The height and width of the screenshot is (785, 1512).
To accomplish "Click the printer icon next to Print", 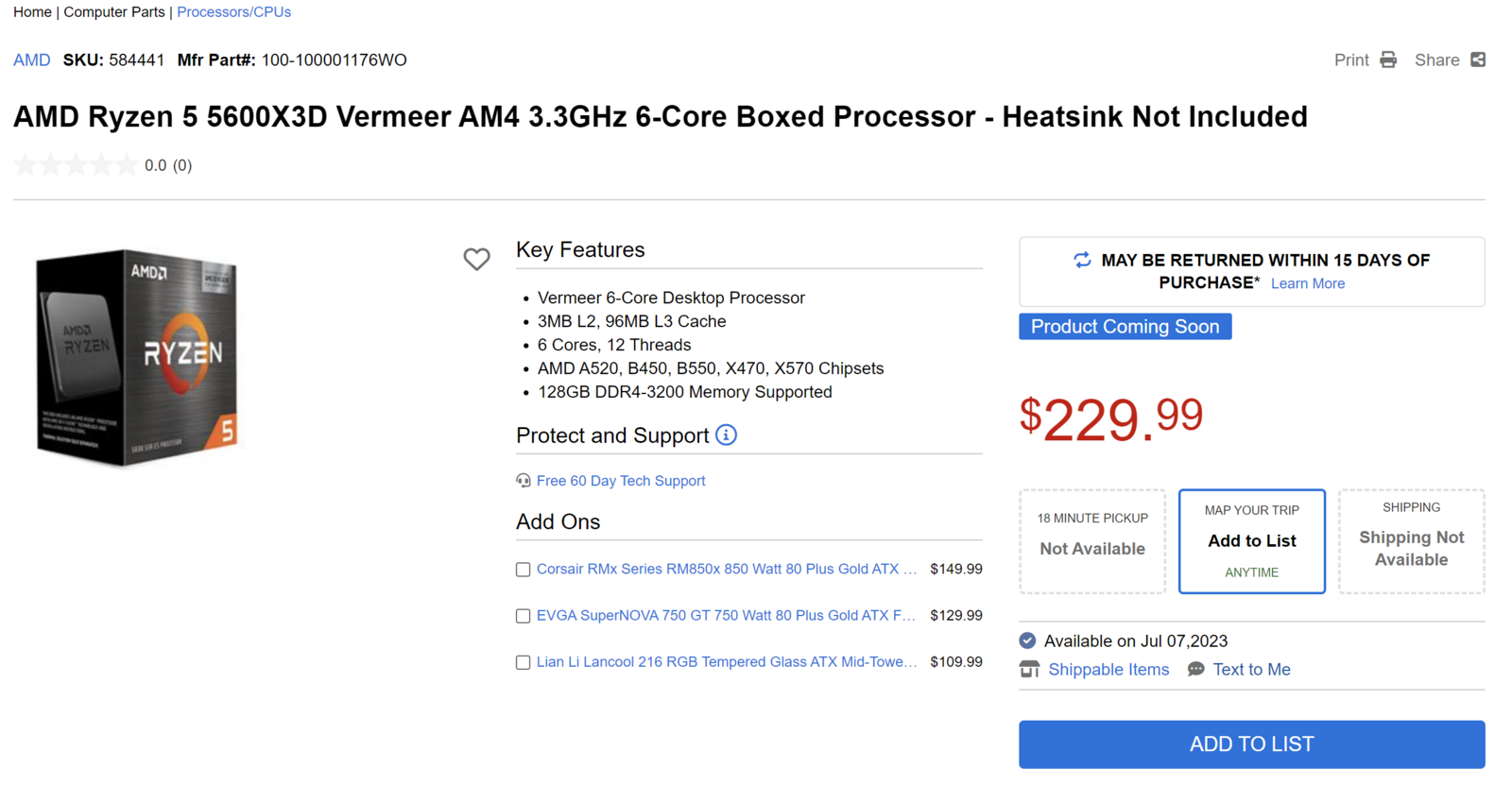I will 1387,60.
